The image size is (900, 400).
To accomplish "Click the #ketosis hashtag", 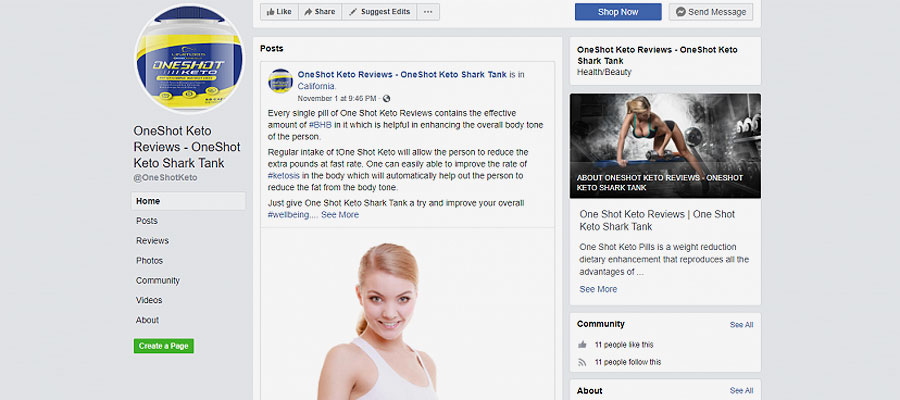I will pos(284,176).
